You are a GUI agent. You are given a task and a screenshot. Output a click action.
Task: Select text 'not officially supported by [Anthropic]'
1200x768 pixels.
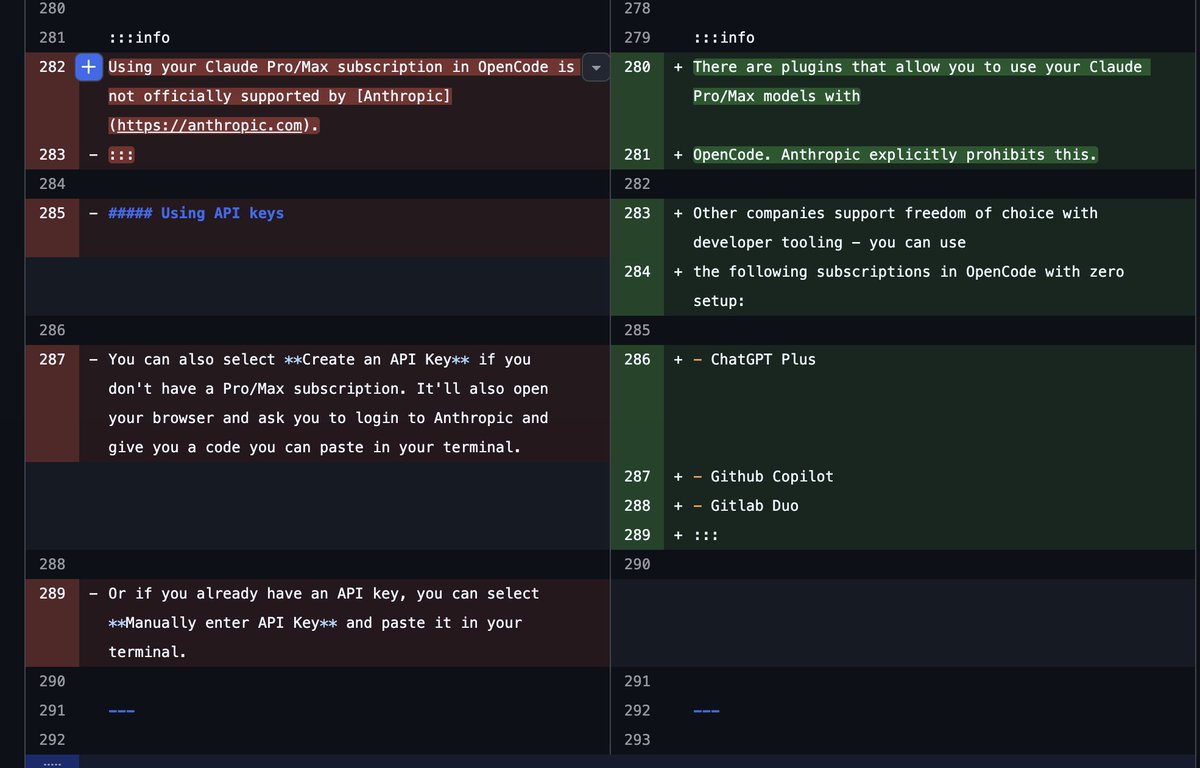point(280,97)
